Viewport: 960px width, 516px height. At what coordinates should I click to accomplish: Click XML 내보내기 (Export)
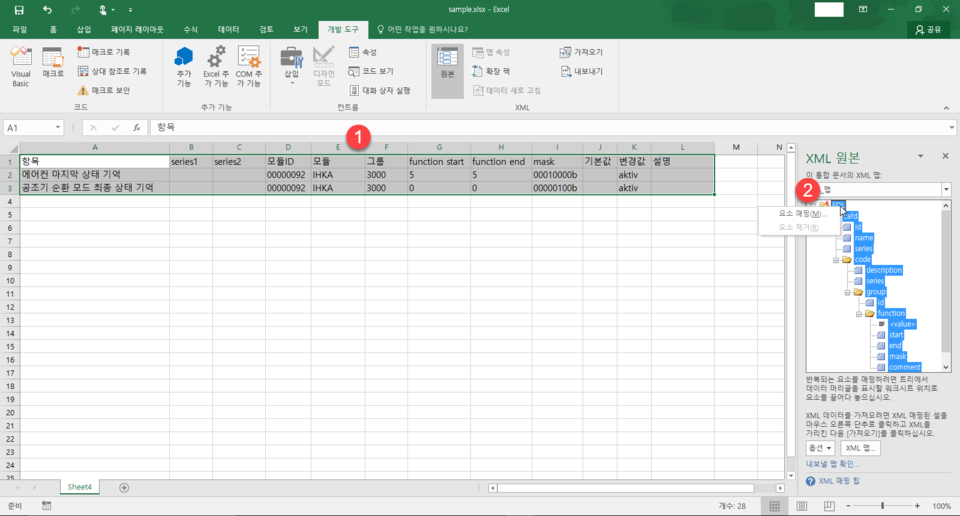(582, 72)
